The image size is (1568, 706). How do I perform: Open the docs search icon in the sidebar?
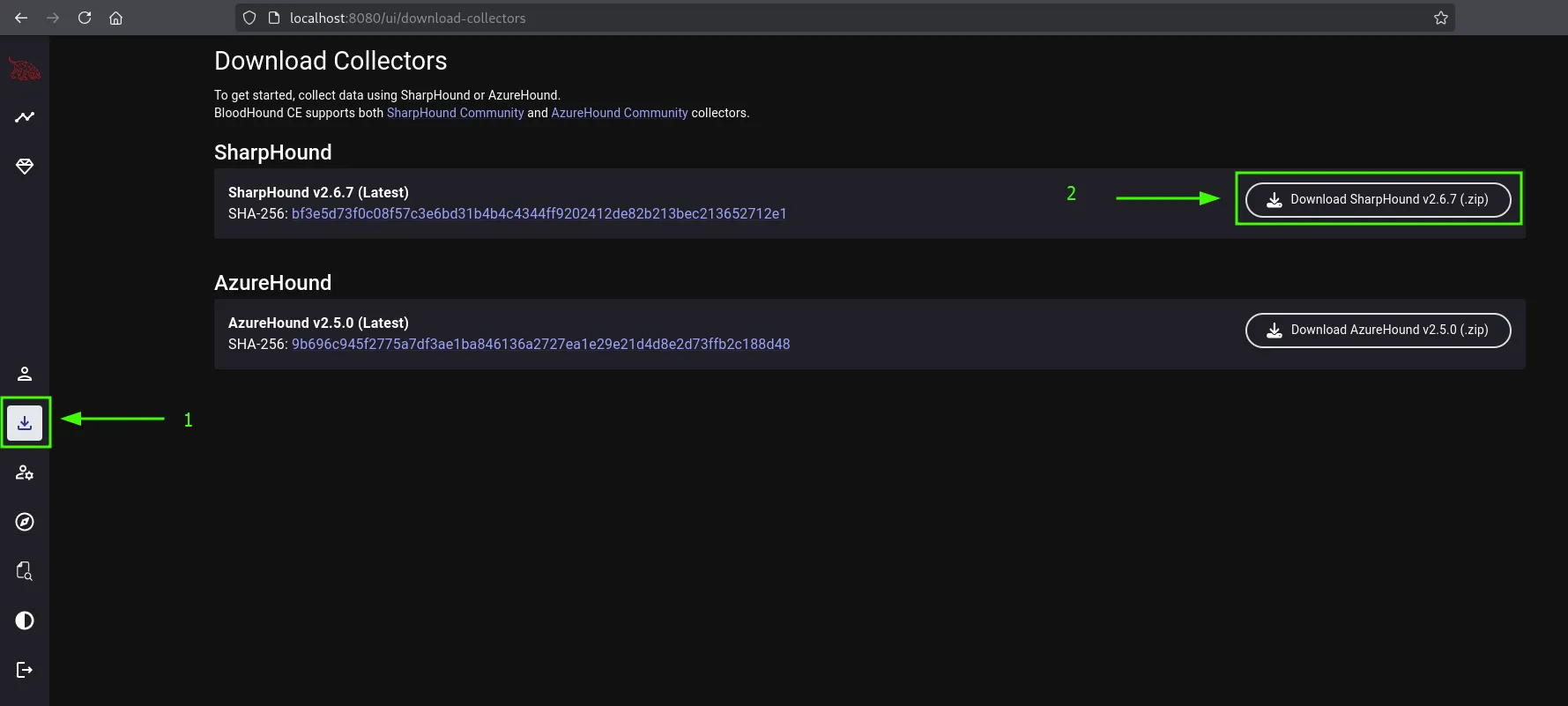click(x=25, y=571)
